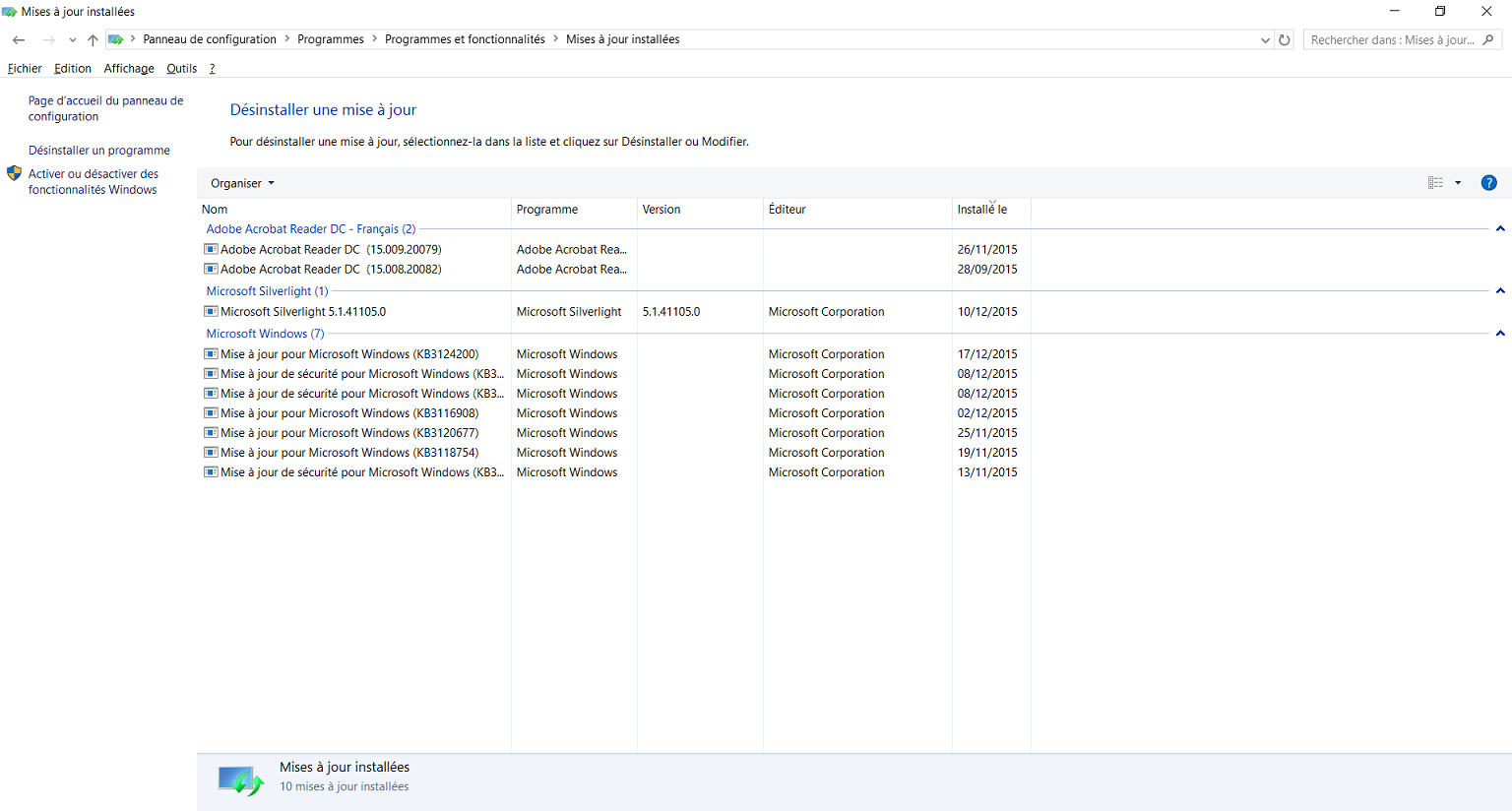The height and width of the screenshot is (811, 1512).
Task: Open the Affichage menu
Action: pos(129,68)
